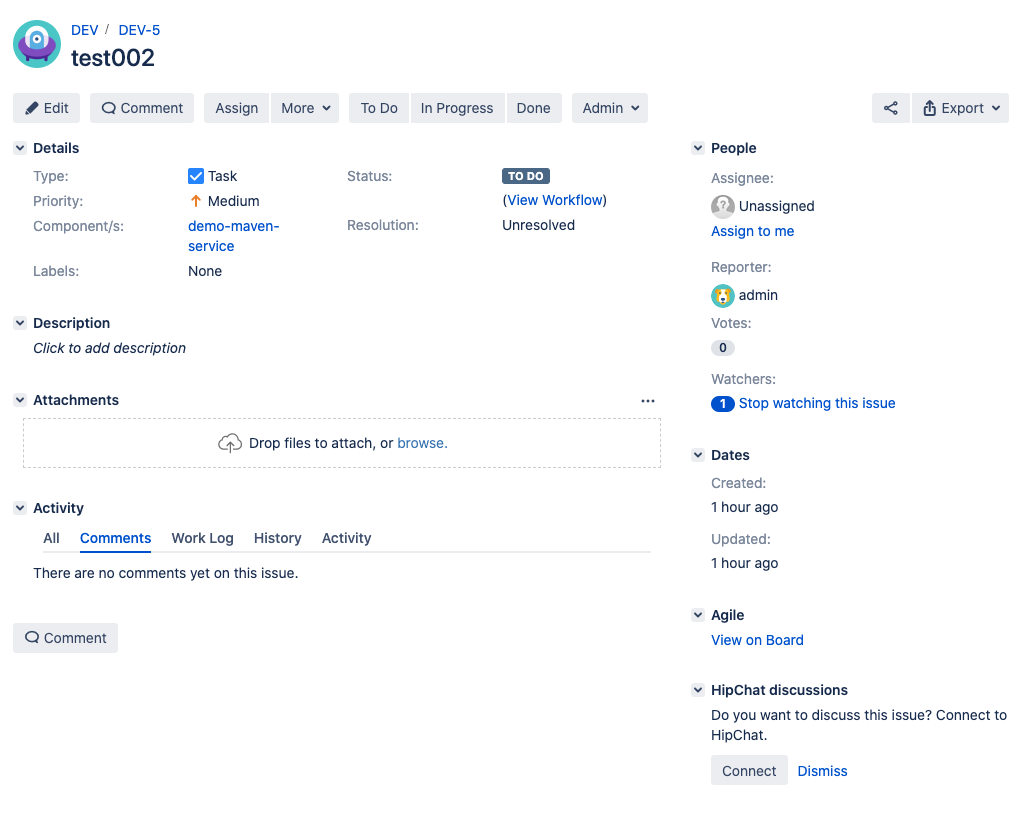Click to add description text
This screenshot has height=814, width=1023.
[109, 348]
